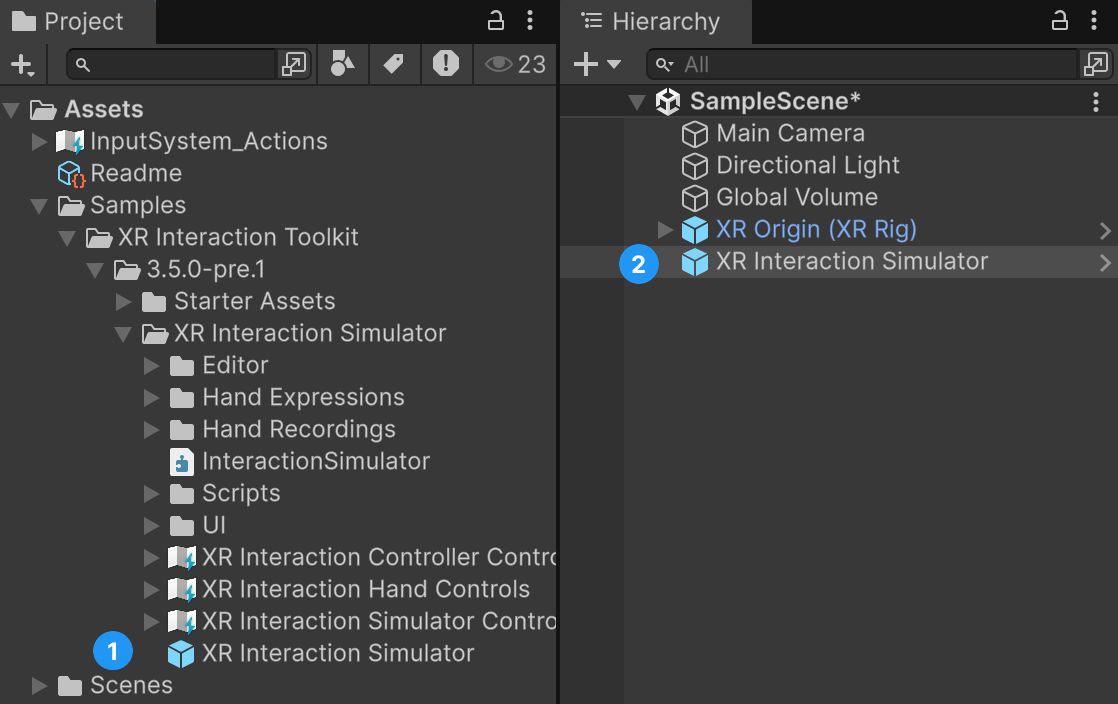Viewport: 1118px width, 704px height.
Task: Select the Scripts folder icon
Action: click(x=182, y=494)
